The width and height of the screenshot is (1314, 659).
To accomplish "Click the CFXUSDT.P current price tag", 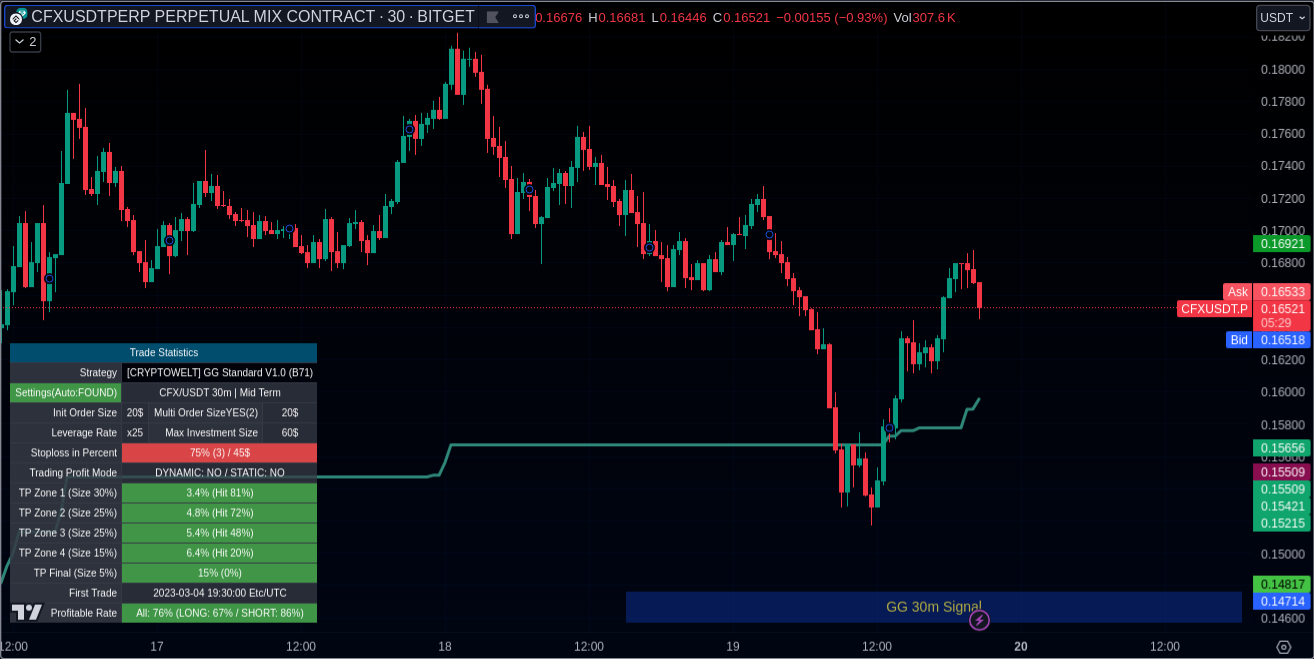I will pos(1213,309).
